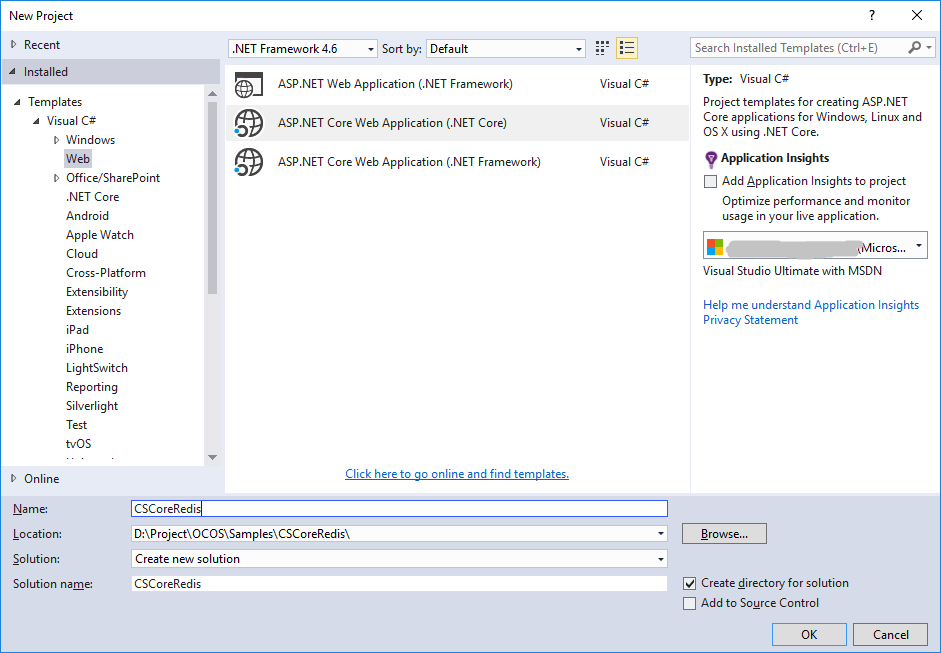Select ASP.NET Web Application (.NET Framework) icon

248,84
